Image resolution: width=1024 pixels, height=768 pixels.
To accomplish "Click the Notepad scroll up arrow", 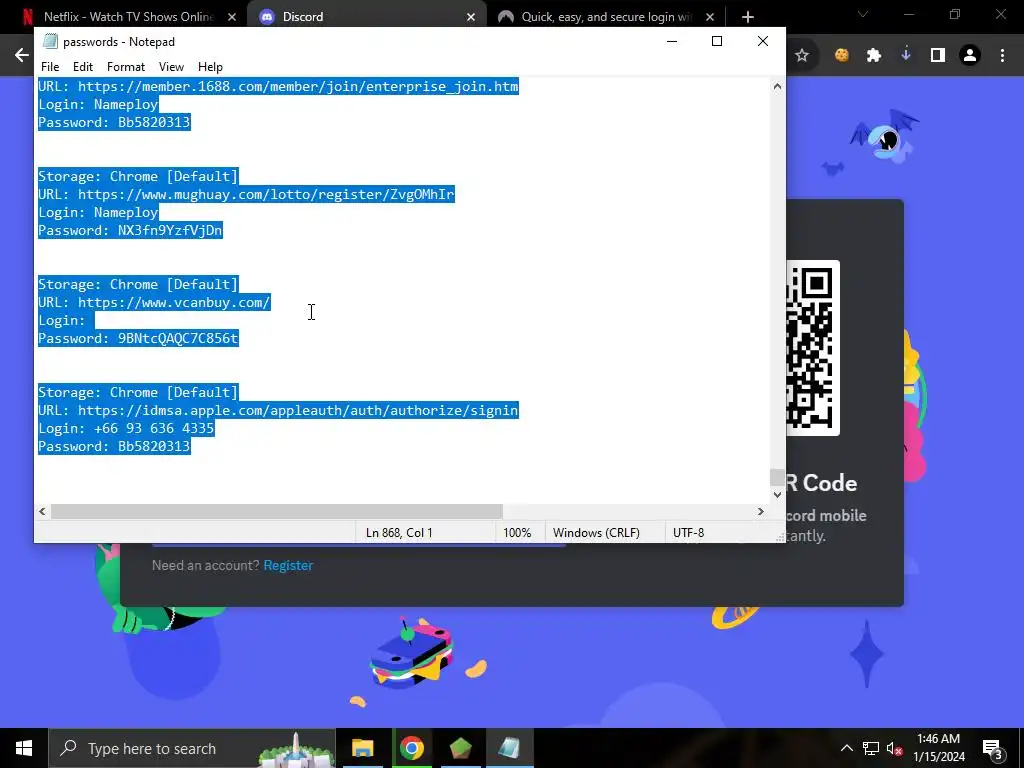I will [x=777, y=86].
